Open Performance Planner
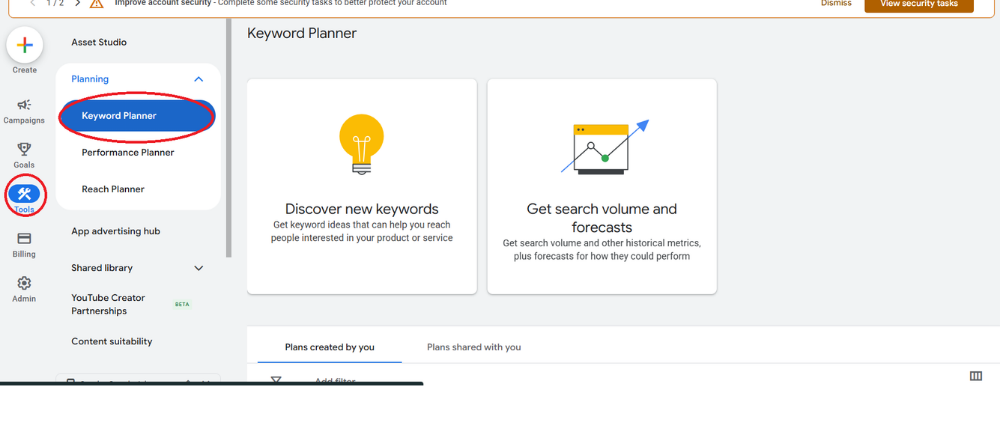Image resolution: width=1000 pixels, height=434 pixels. point(128,152)
